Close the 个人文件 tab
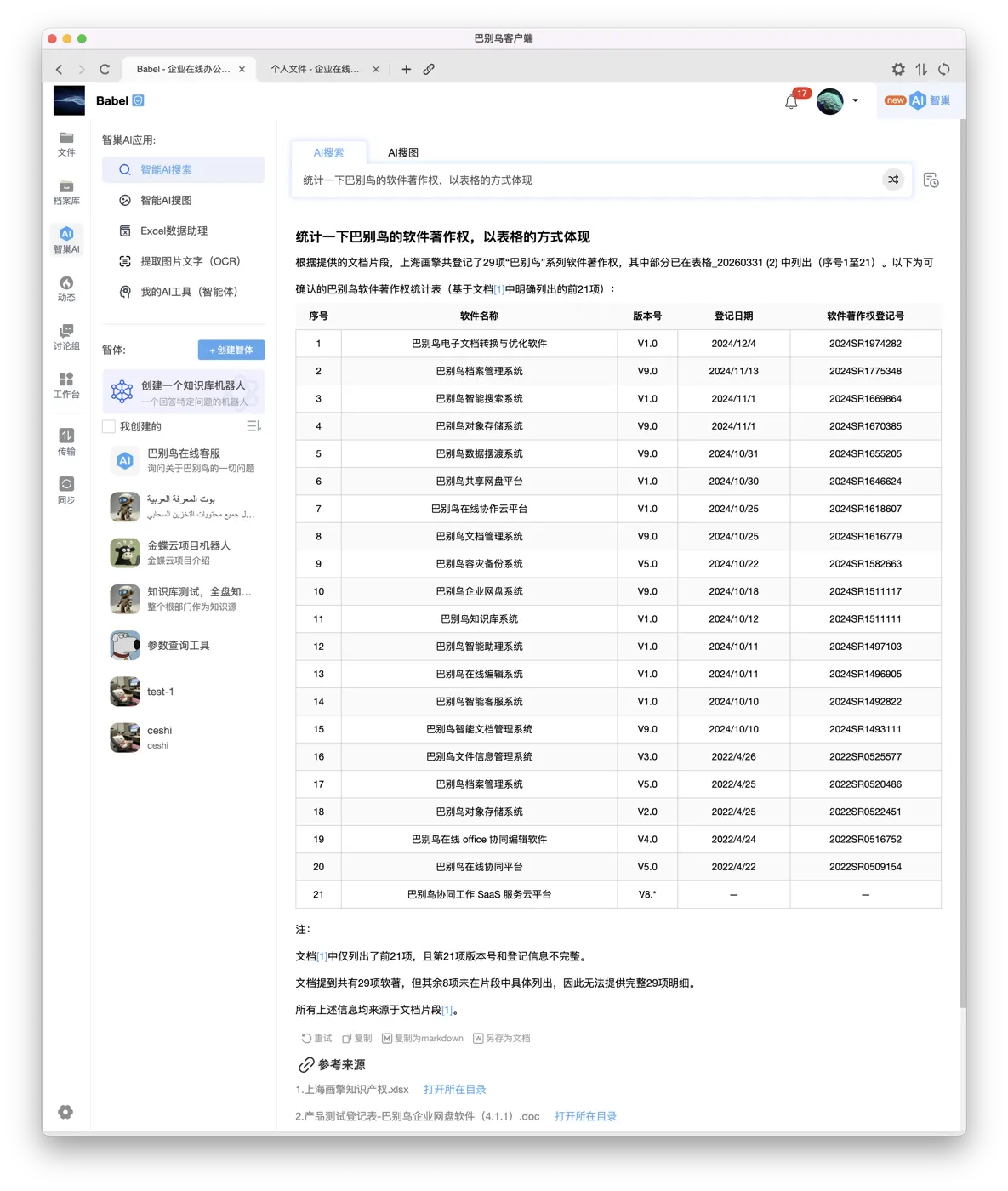The width and height of the screenshot is (1008, 1191). pyautogui.click(x=376, y=70)
